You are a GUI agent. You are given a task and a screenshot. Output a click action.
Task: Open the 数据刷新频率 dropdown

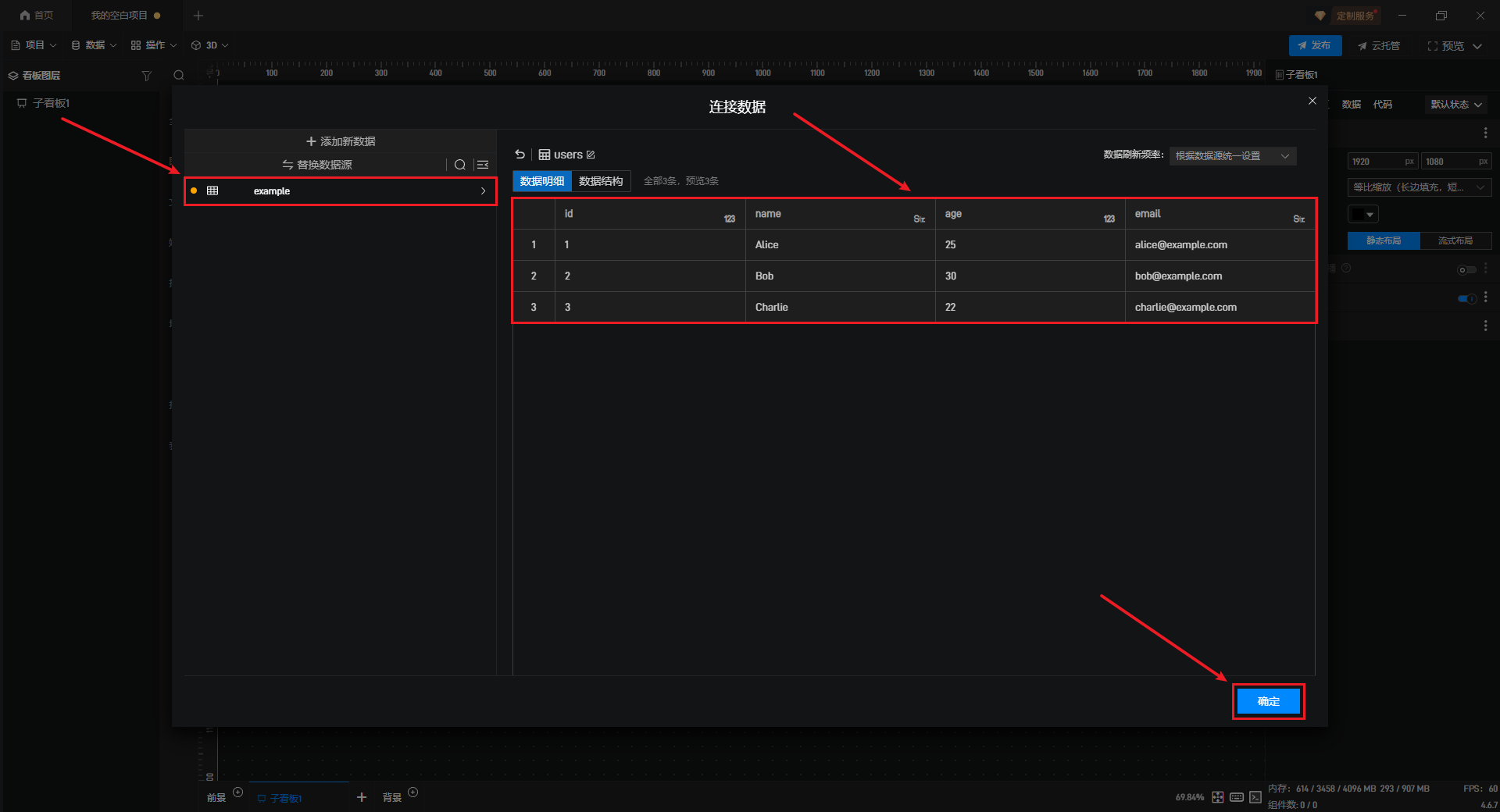click(1232, 156)
